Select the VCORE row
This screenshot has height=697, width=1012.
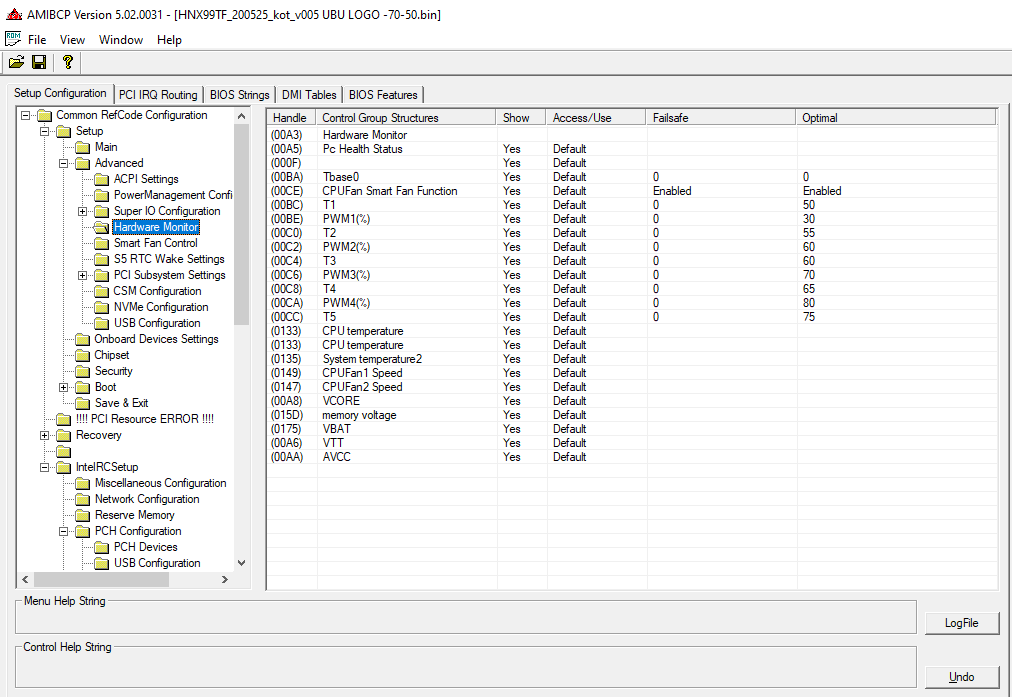(x=631, y=401)
